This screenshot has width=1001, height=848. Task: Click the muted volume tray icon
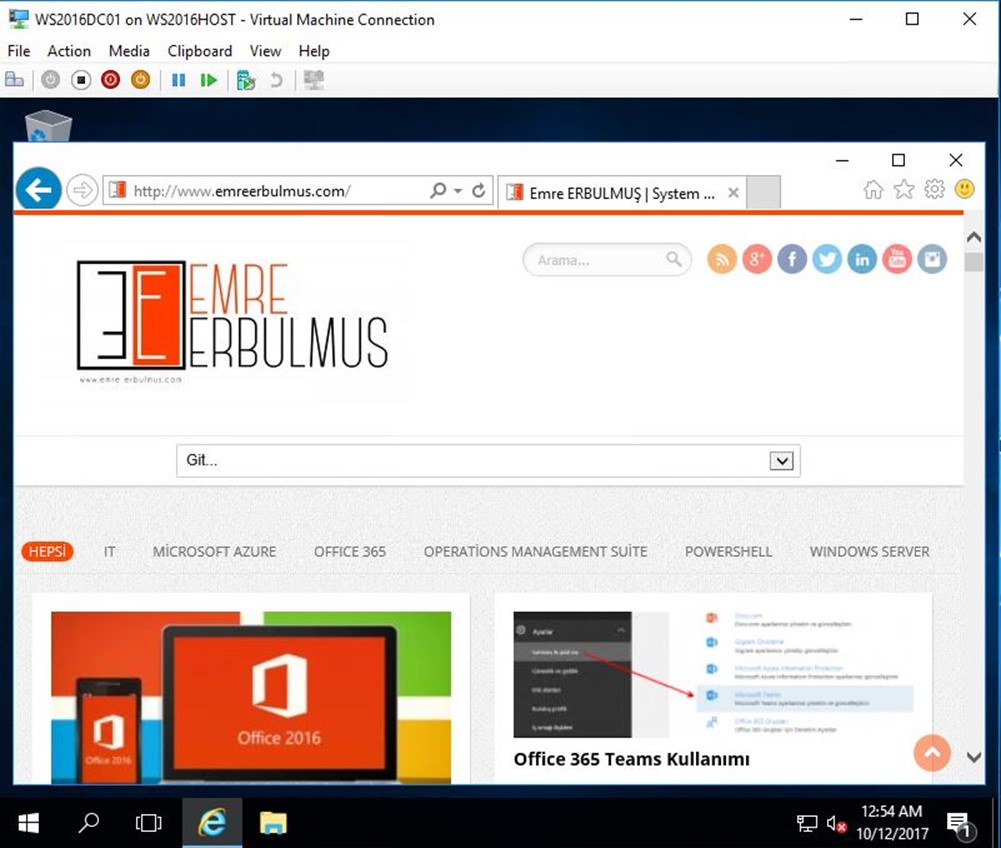(x=836, y=824)
